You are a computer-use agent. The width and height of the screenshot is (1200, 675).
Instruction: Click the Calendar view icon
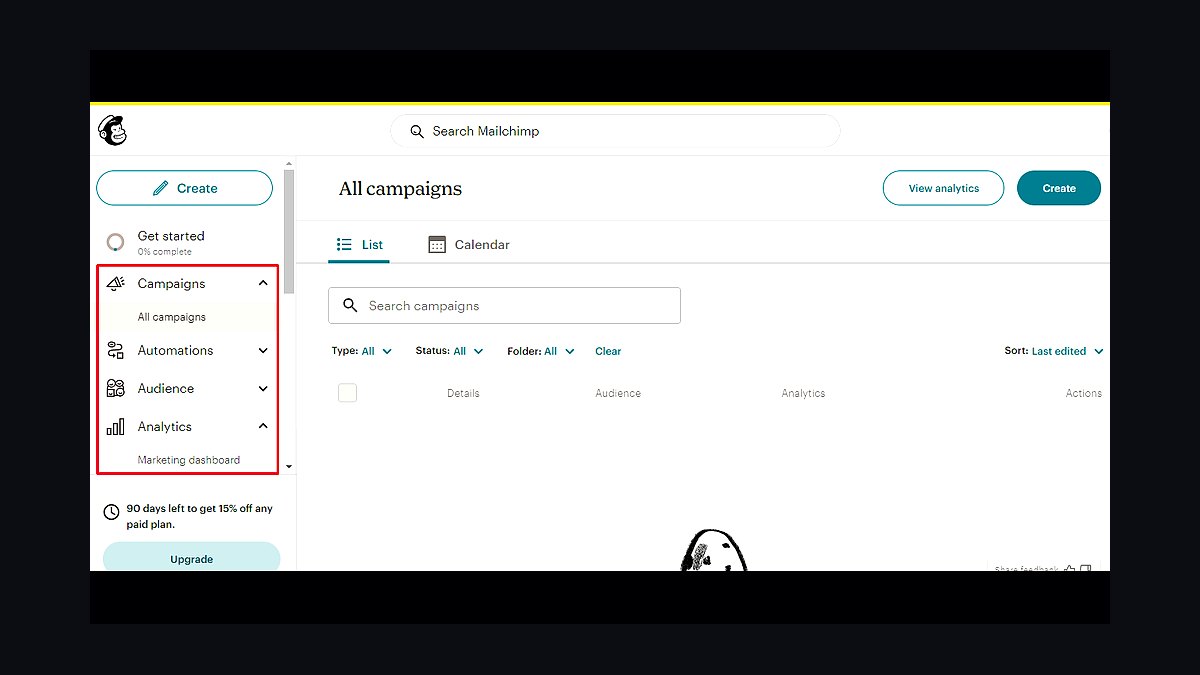(437, 244)
